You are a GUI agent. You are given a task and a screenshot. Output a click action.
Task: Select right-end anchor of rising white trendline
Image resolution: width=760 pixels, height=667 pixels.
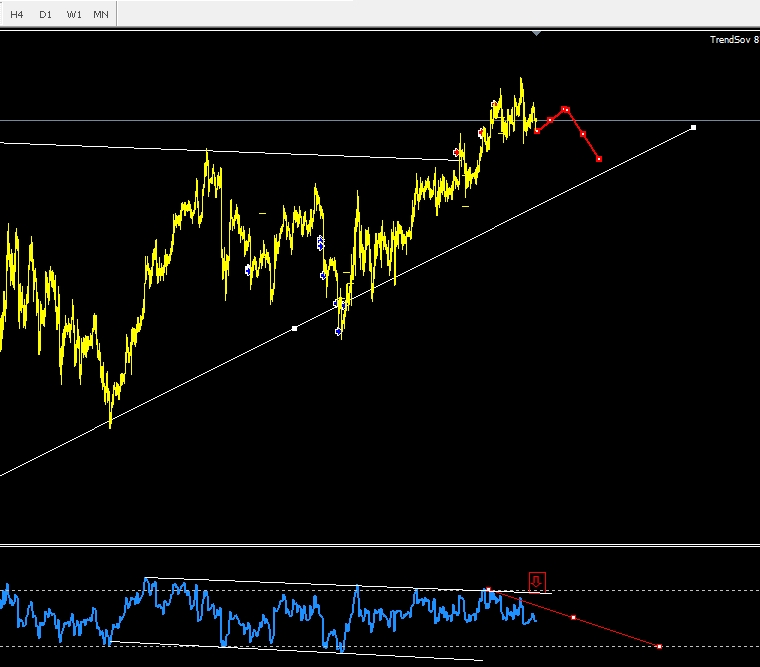click(693, 127)
